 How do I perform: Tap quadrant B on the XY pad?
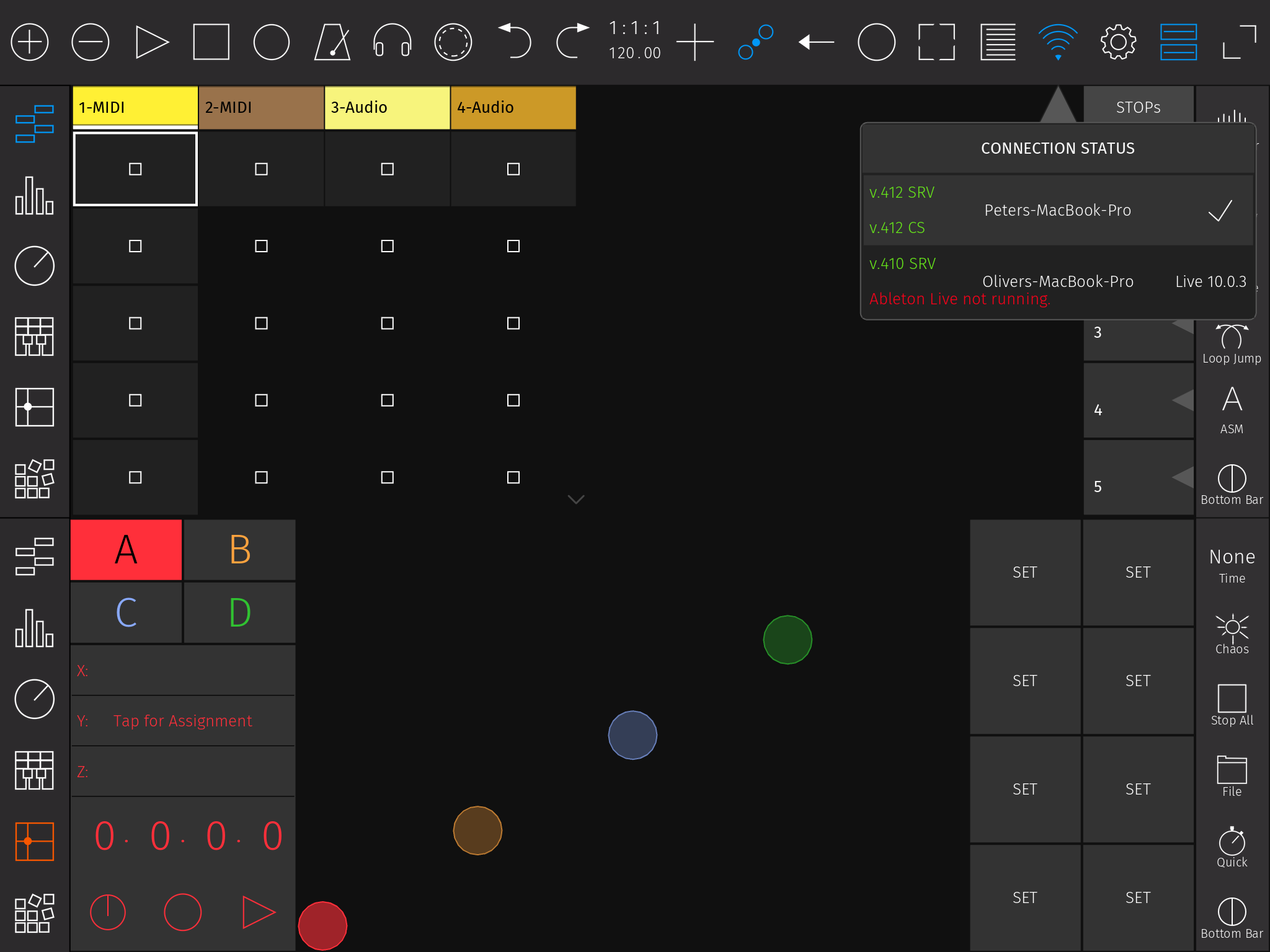click(x=239, y=549)
